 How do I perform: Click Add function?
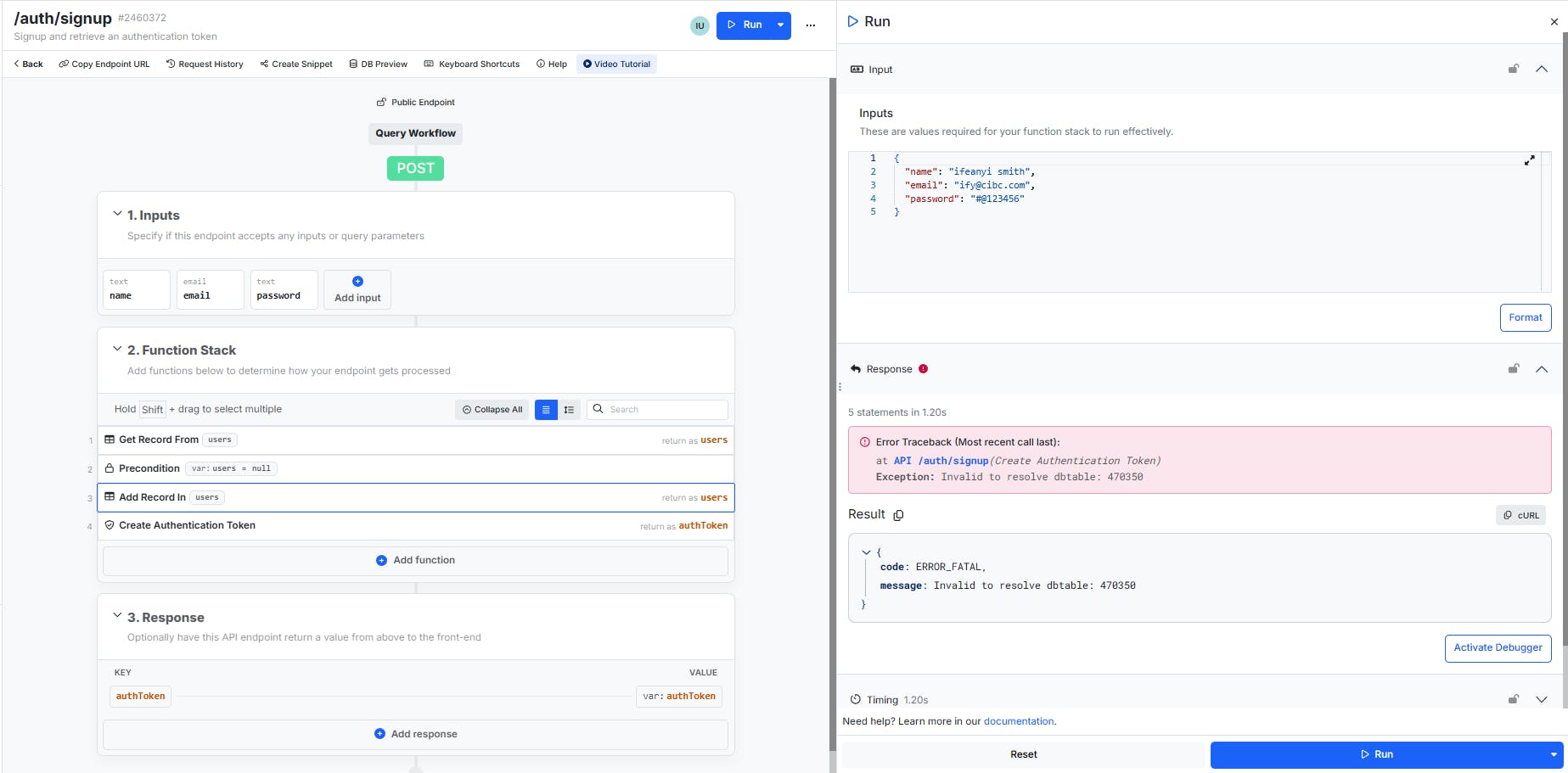(x=416, y=561)
